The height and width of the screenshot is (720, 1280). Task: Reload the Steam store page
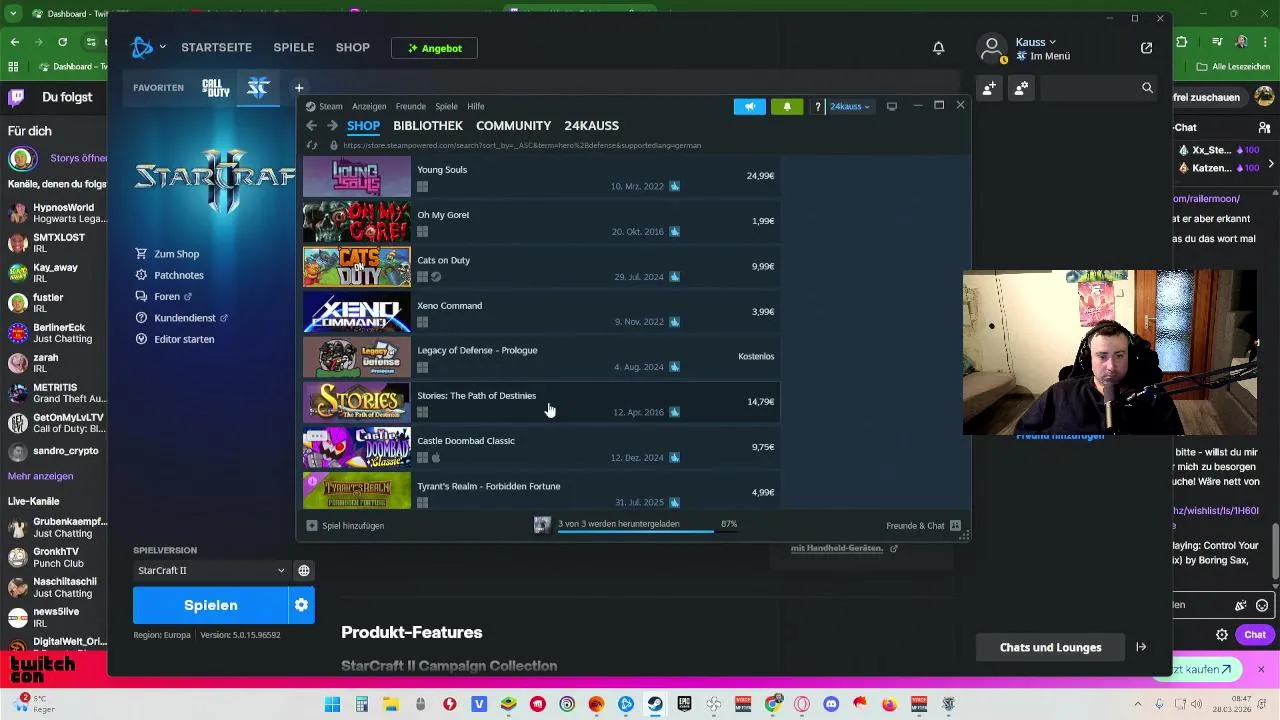(x=312, y=145)
